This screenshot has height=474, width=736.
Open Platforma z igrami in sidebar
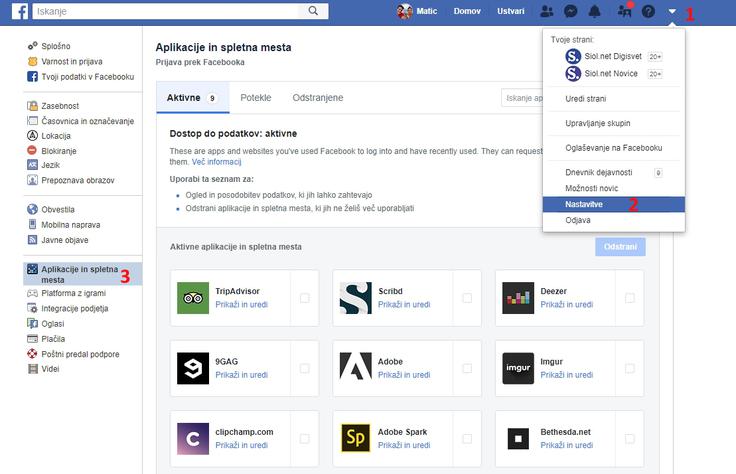point(67,293)
